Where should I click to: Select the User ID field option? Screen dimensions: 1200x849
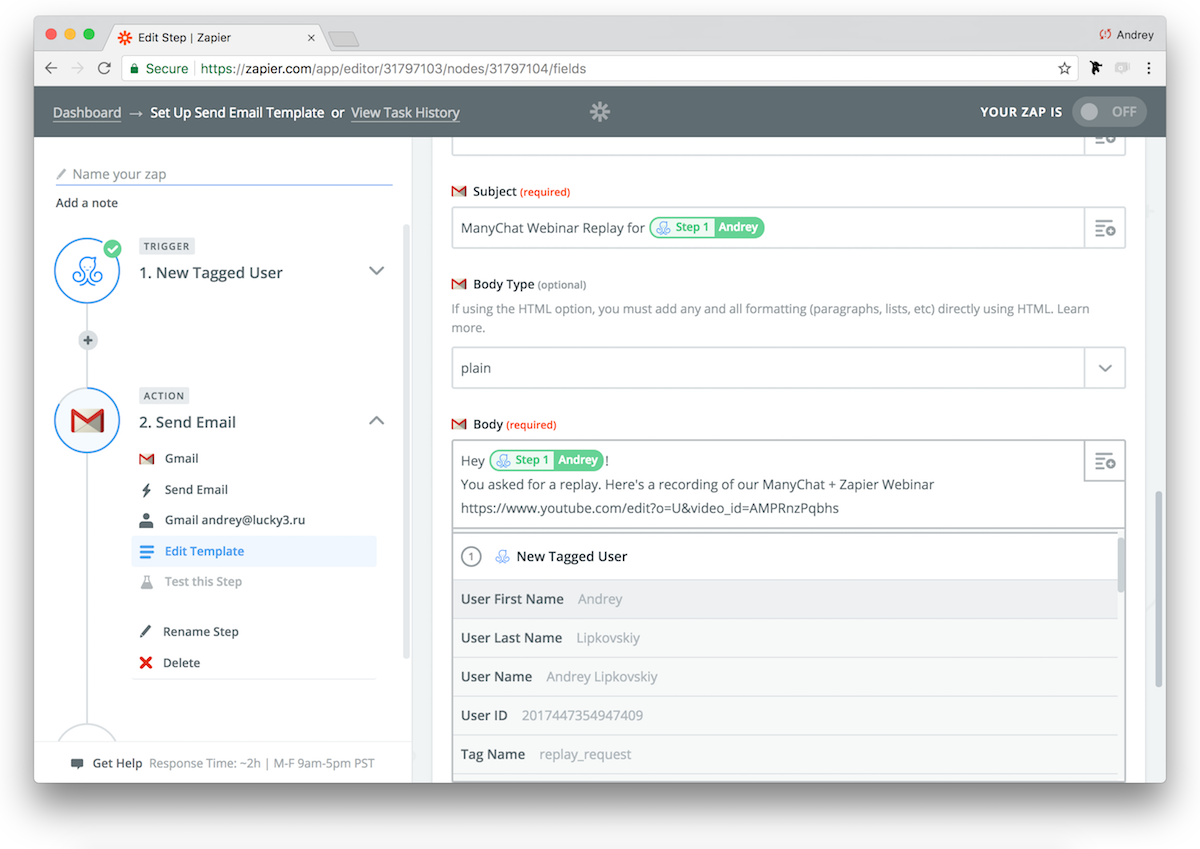click(x=785, y=716)
